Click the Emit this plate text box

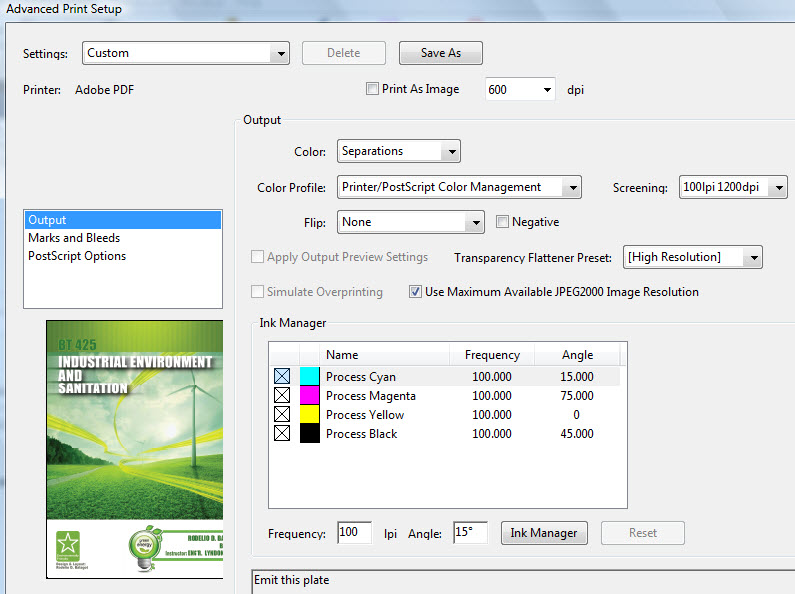tap(523, 581)
